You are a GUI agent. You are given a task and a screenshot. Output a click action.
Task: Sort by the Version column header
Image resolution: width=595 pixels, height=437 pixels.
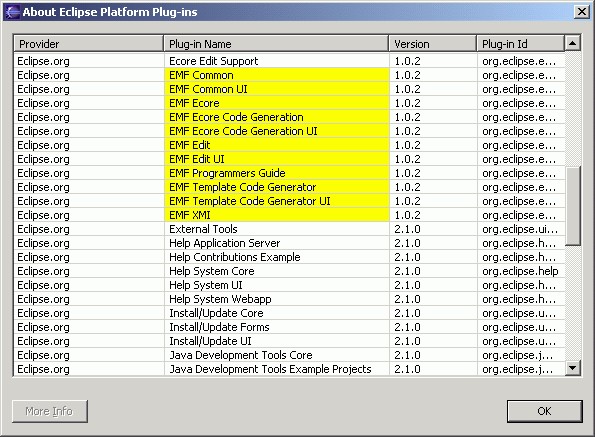[x=433, y=44]
